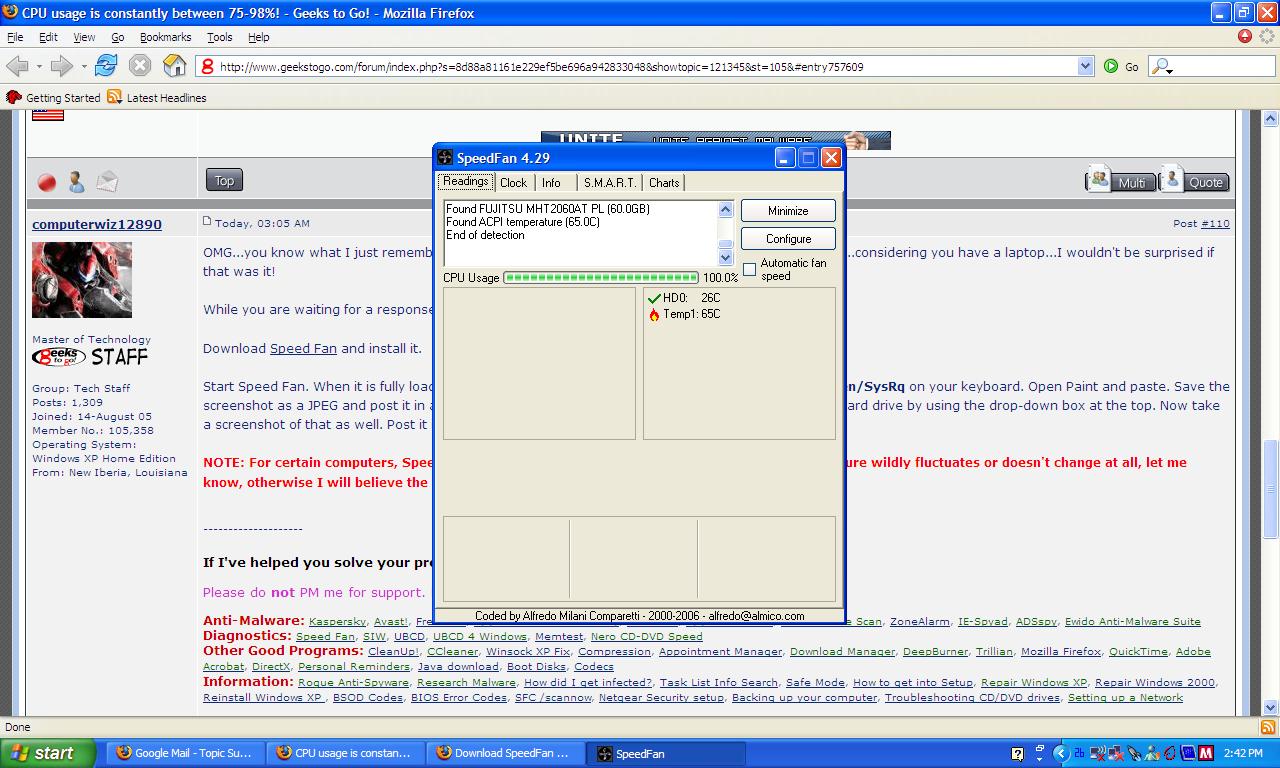
Task: Reload the page with the Refresh icon
Action: [x=106, y=66]
